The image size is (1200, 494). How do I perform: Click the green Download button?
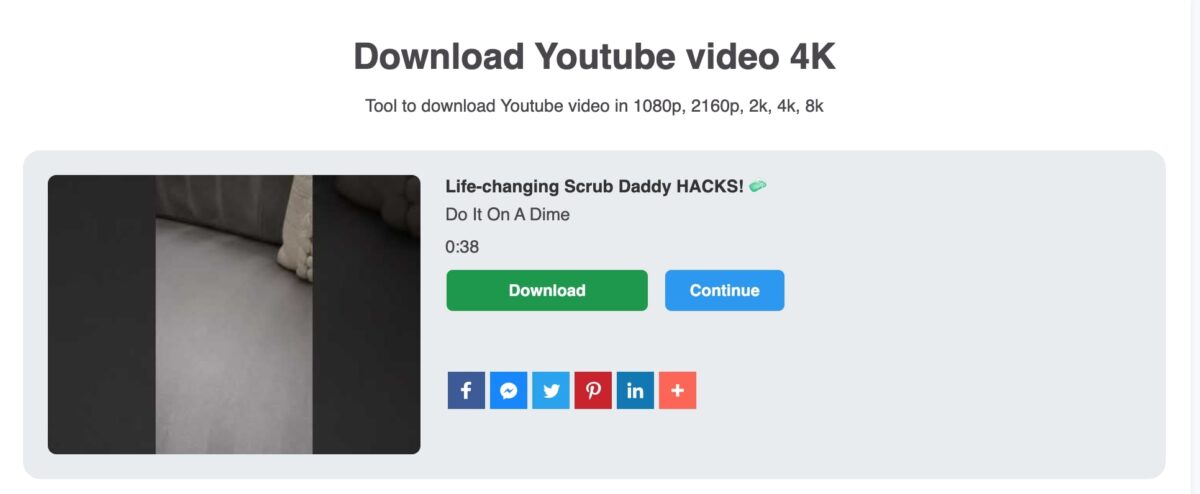pyautogui.click(x=547, y=290)
